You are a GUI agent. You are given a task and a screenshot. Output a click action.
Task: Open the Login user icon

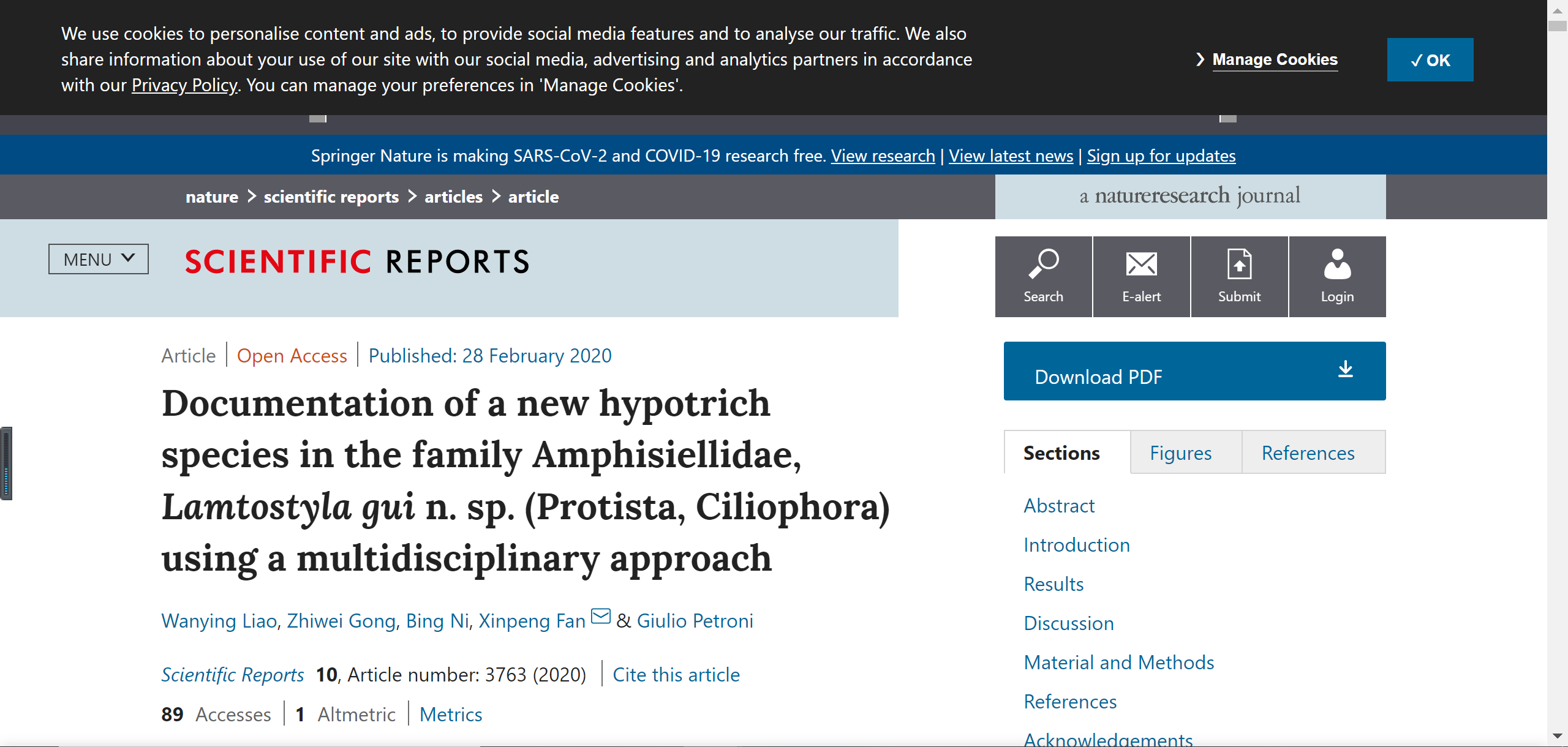coord(1337,265)
